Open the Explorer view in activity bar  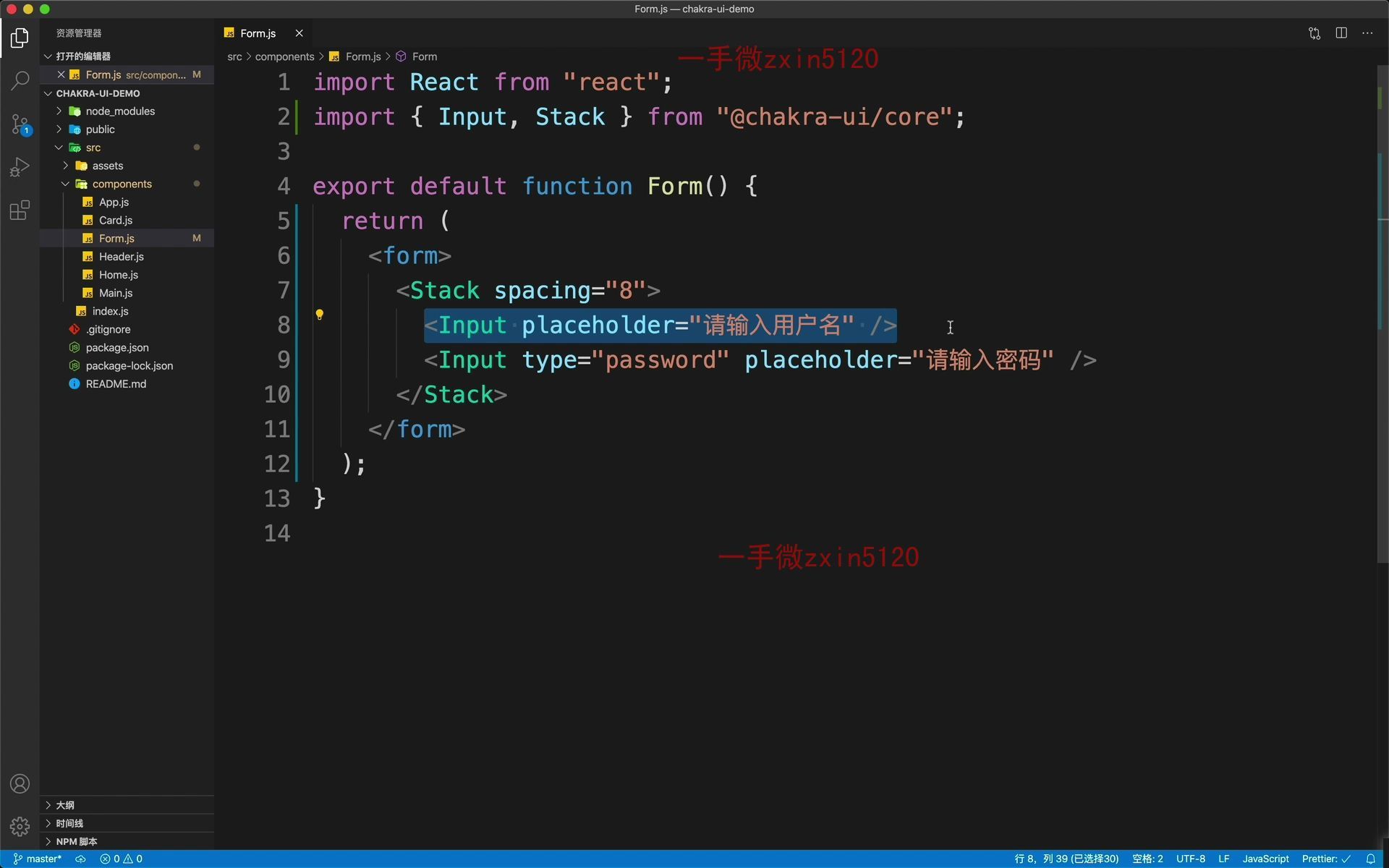(x=20, y=38)
